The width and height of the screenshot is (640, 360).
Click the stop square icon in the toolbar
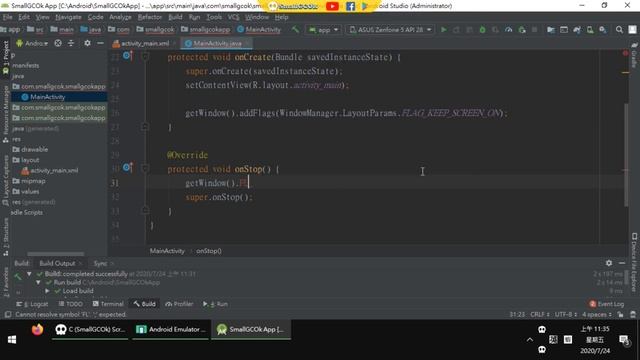[x=535, y=29]
